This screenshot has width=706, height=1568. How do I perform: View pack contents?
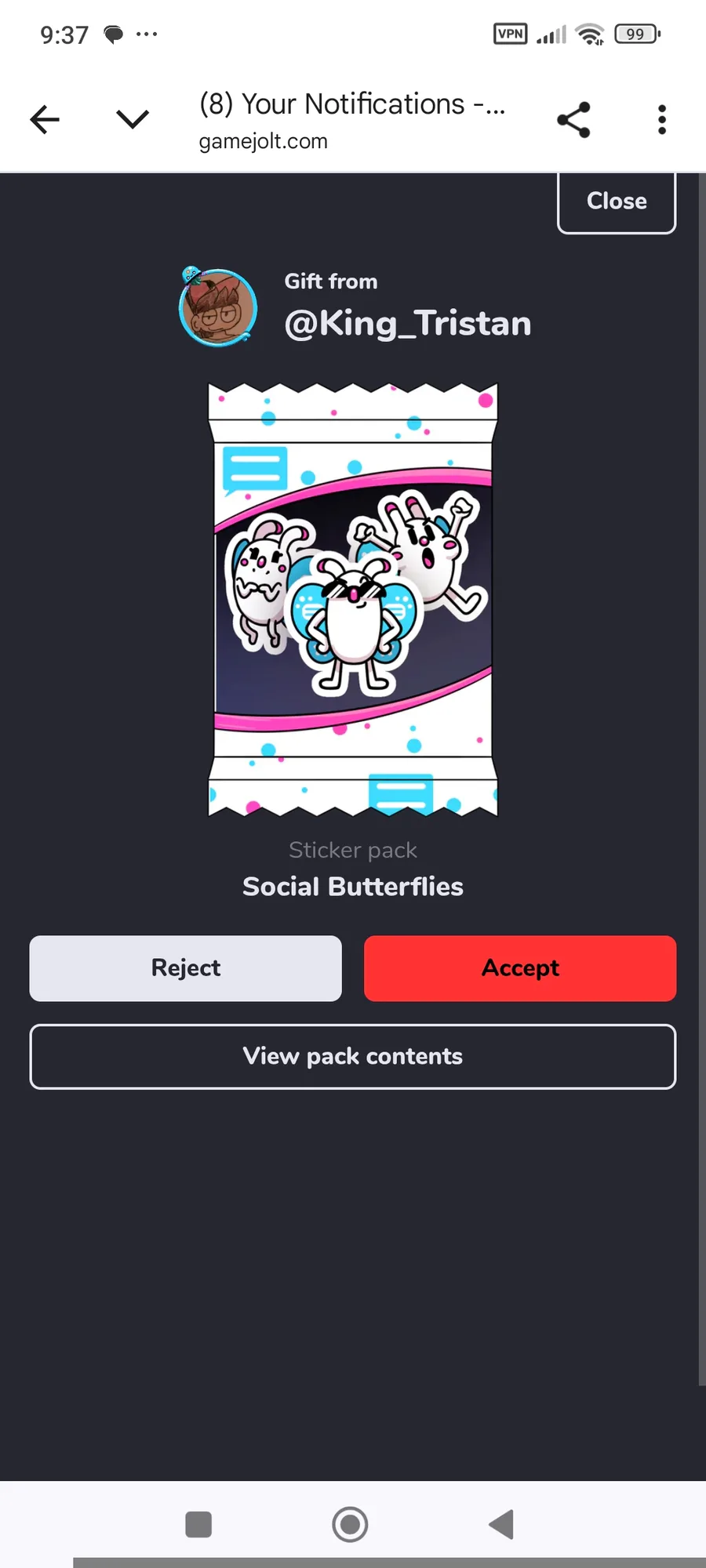point(353,1057)
